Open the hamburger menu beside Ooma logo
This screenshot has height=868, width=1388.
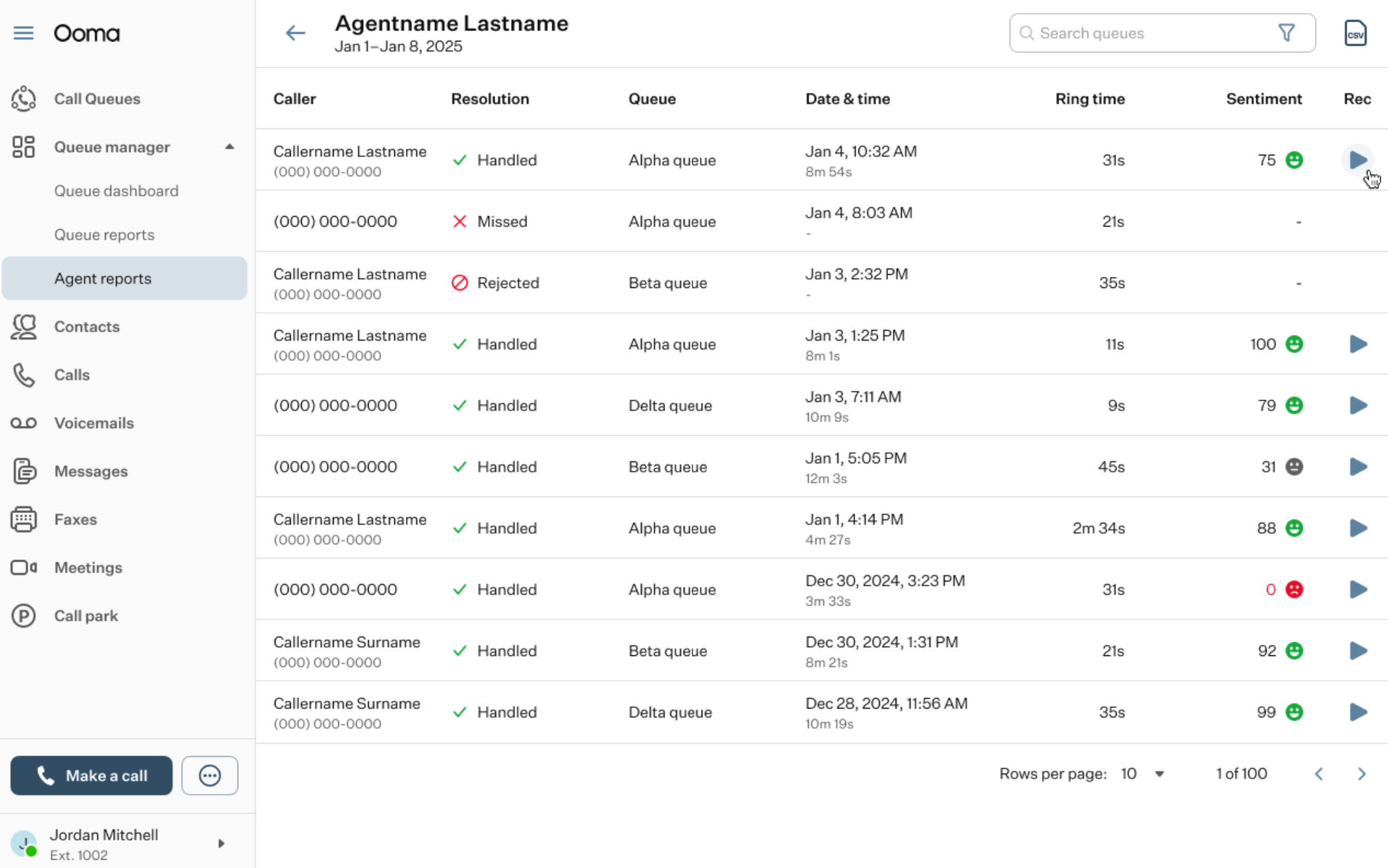(x=23, y=33)
